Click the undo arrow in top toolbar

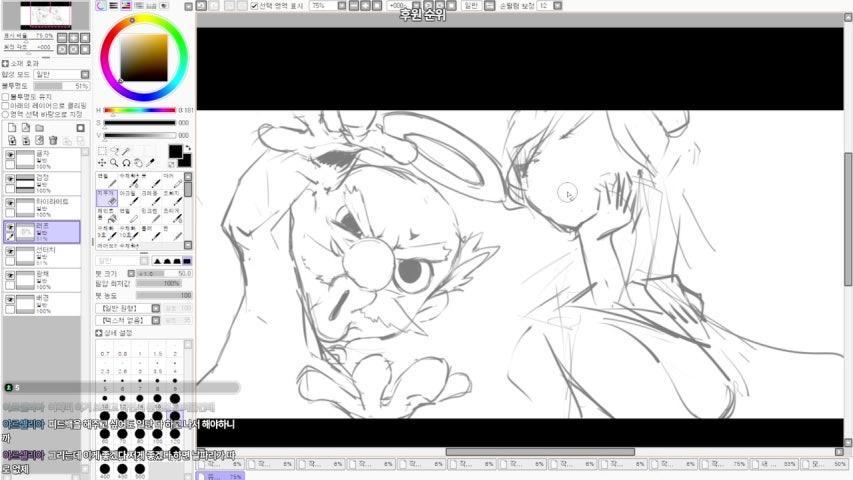tap(201, 5)
